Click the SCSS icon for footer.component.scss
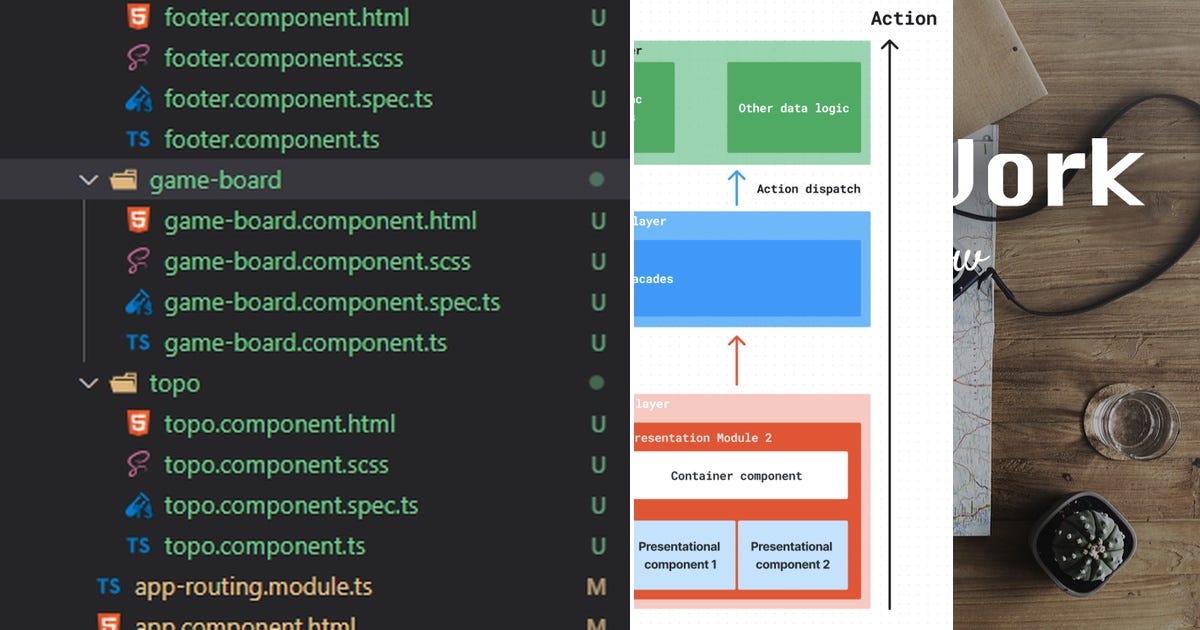 point(138,58)
